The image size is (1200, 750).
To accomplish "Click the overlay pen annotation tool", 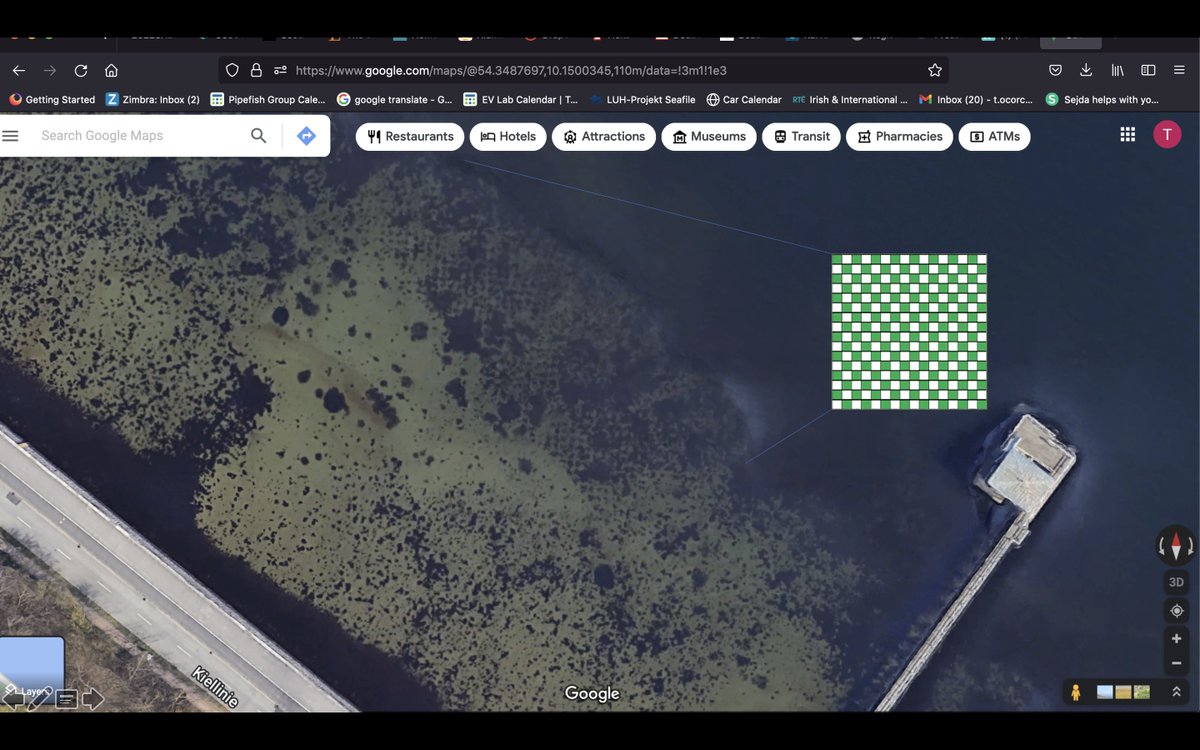I will click(x=38, y=698).
